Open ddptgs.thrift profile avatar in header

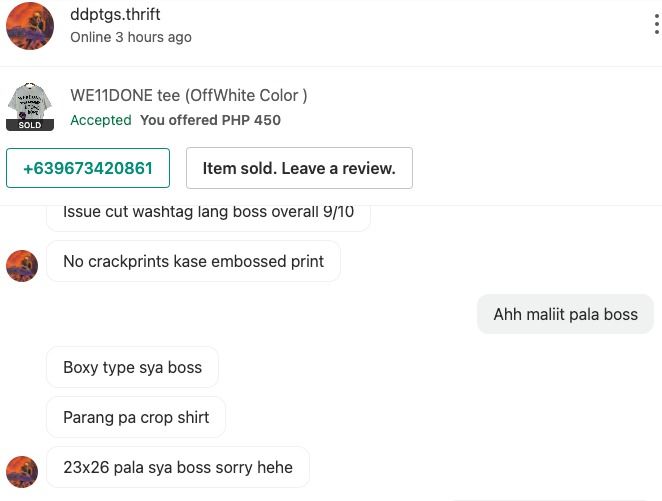(x=30, y=26)
